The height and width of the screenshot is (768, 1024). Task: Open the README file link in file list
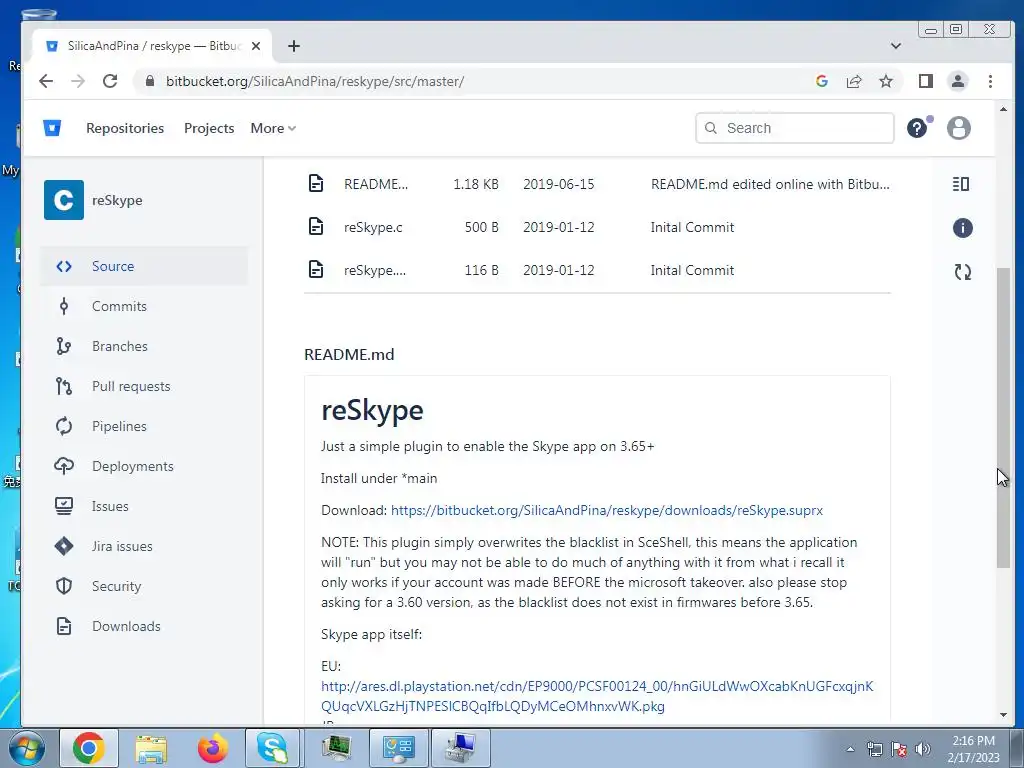pyautogui.click(x=376, y=184)
